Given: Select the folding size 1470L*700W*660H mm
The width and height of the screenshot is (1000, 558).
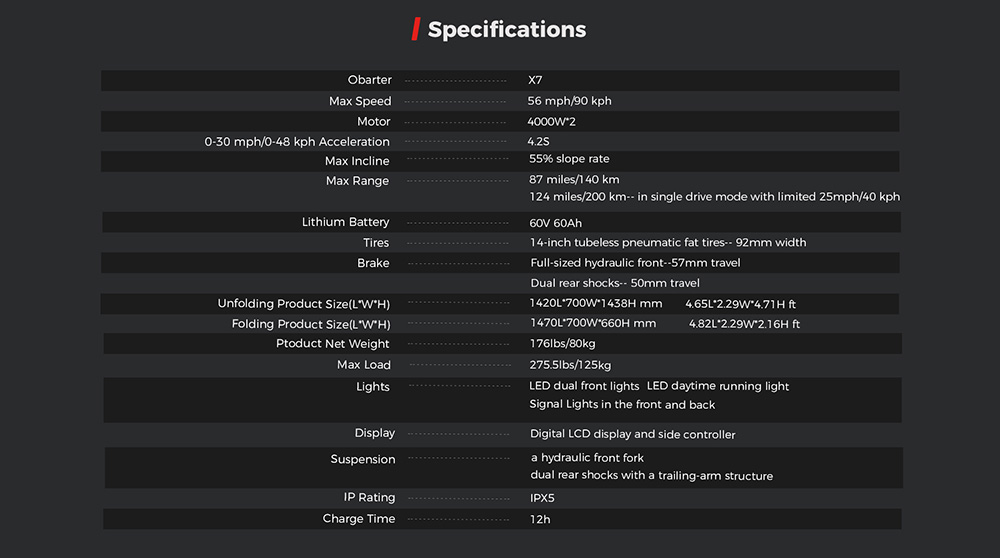Looking at the screenshot, I should click(x=593, y=323).
